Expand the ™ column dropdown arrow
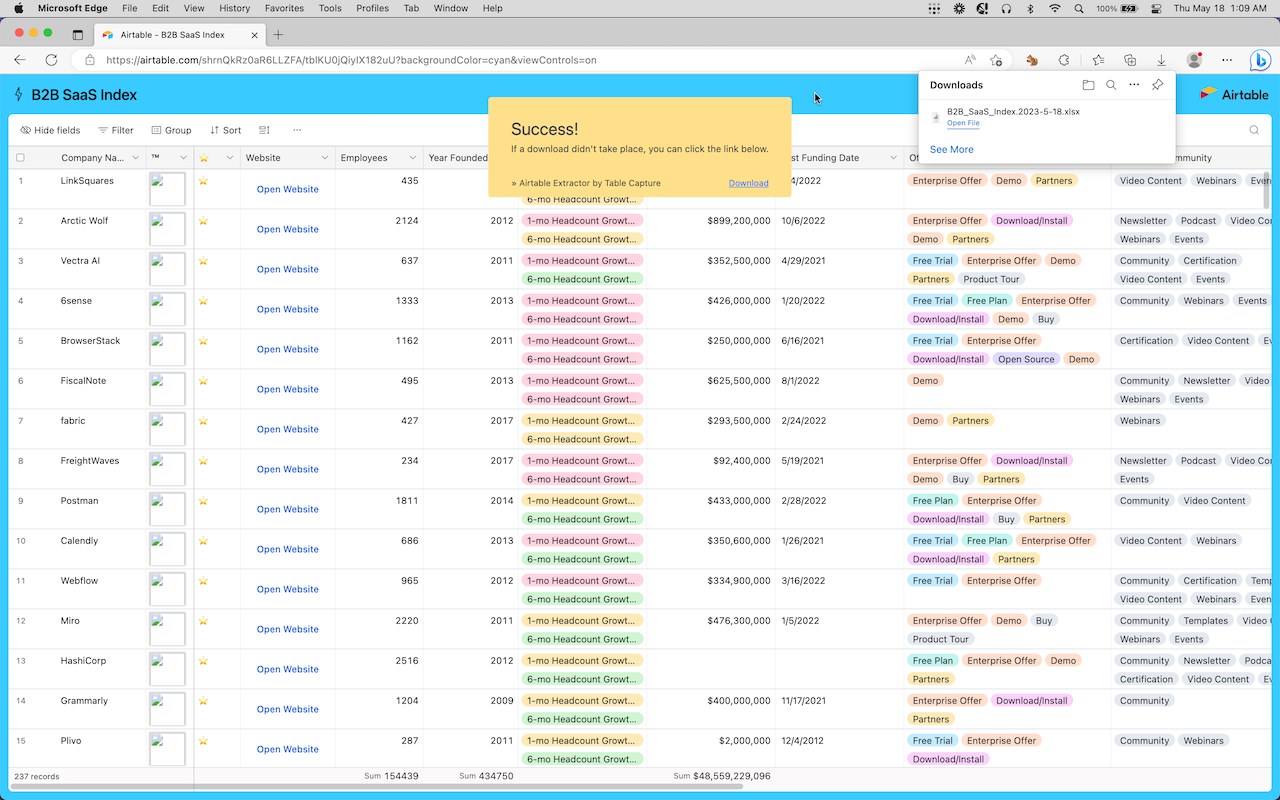The height and width of the screenshot is (800, 1280). (183, 158)
